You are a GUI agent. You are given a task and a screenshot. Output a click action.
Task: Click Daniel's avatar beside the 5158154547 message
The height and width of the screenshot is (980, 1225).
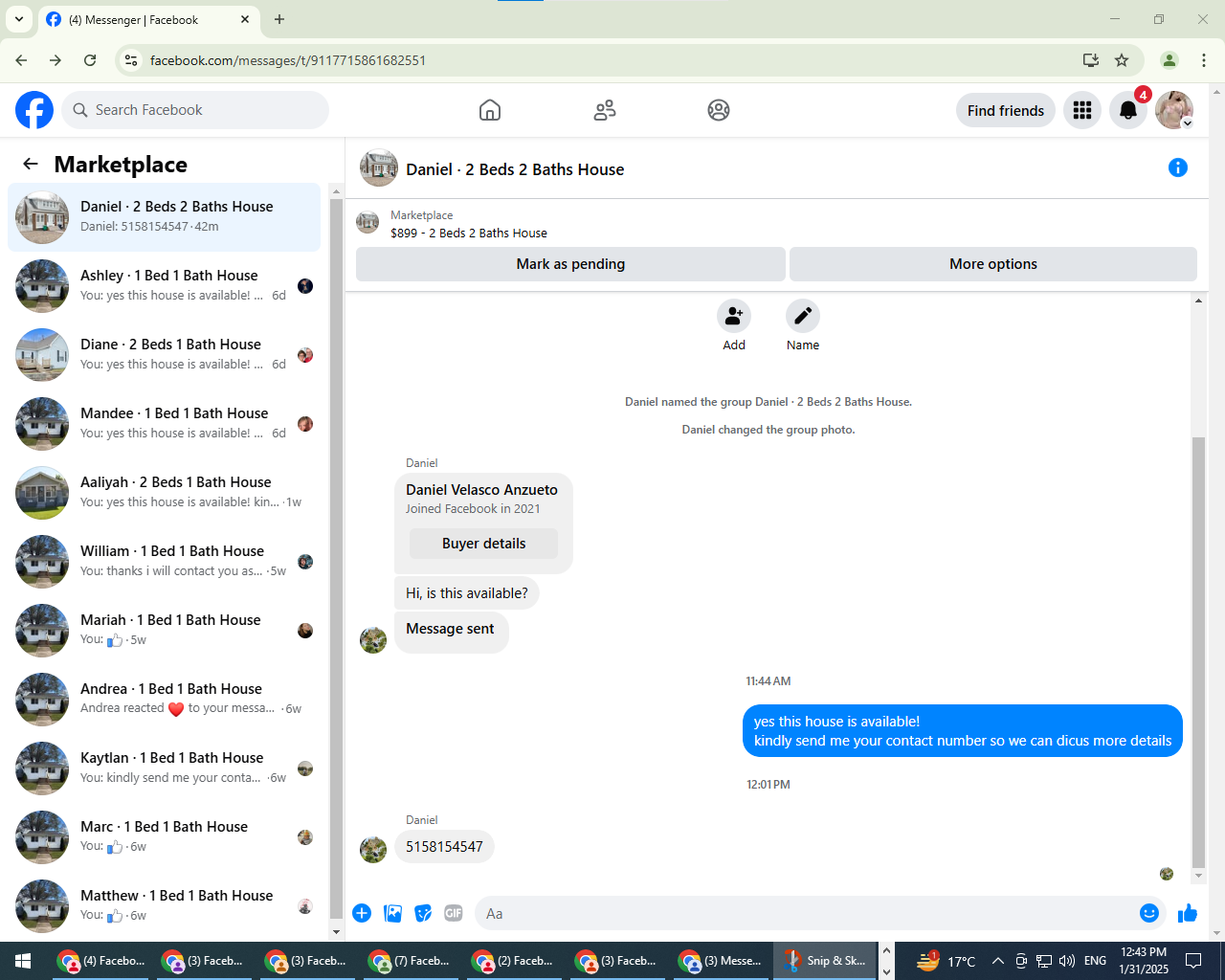[373, 849]
